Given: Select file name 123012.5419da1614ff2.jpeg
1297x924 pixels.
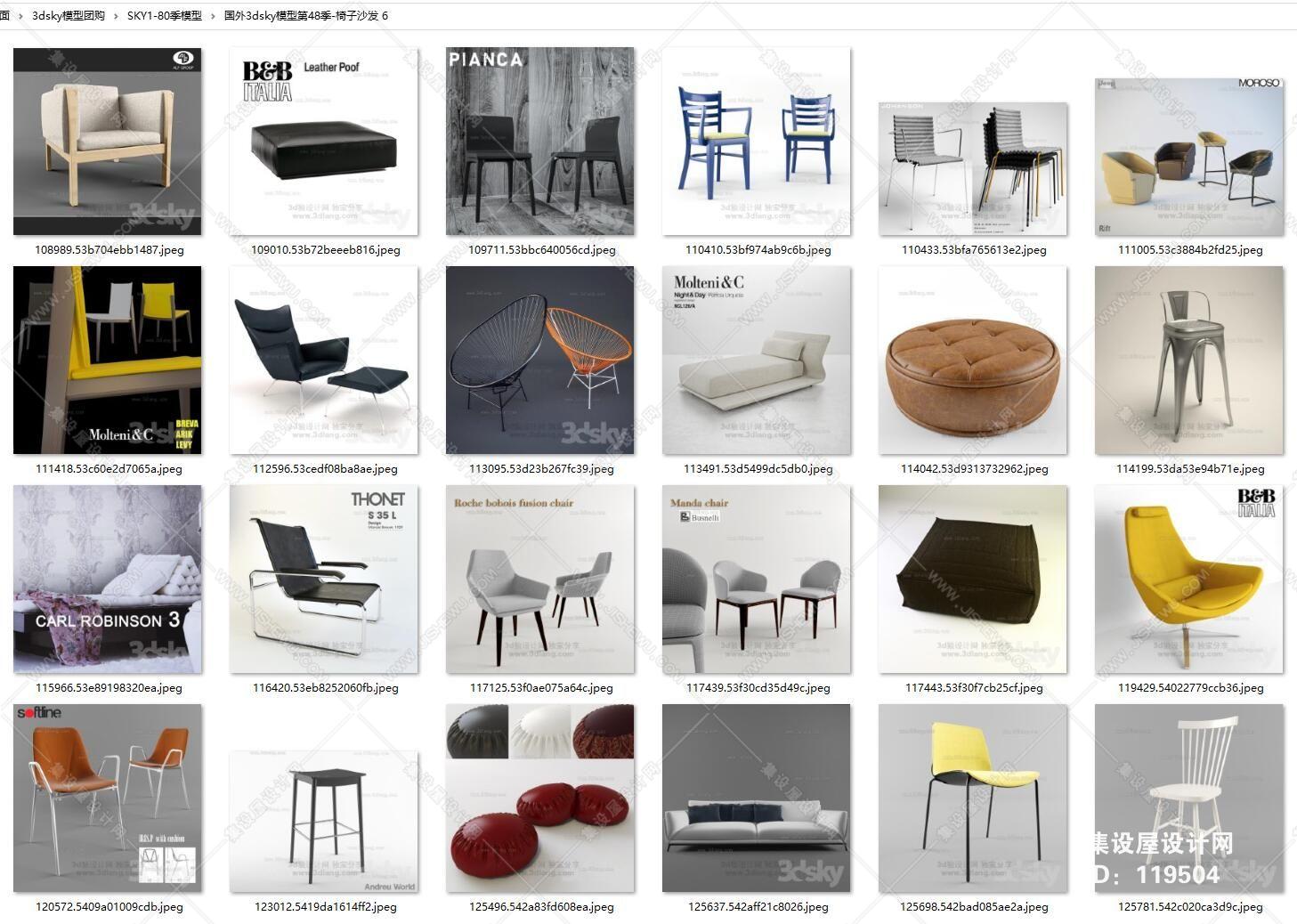Looking at the screenshot, I should point(326,907).
